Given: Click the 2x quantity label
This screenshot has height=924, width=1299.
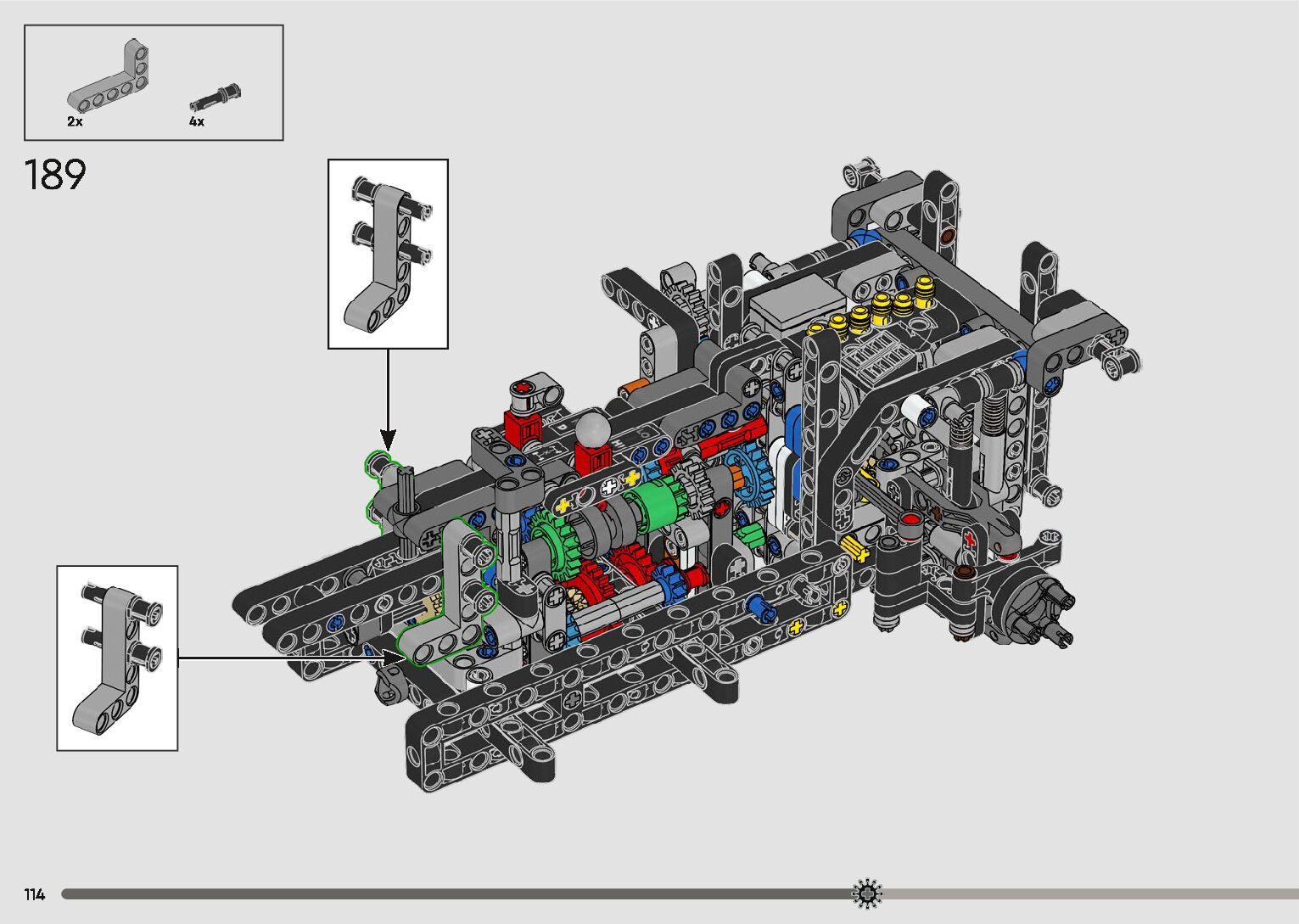Looking at the screenshot, I should tap(76, 122).
